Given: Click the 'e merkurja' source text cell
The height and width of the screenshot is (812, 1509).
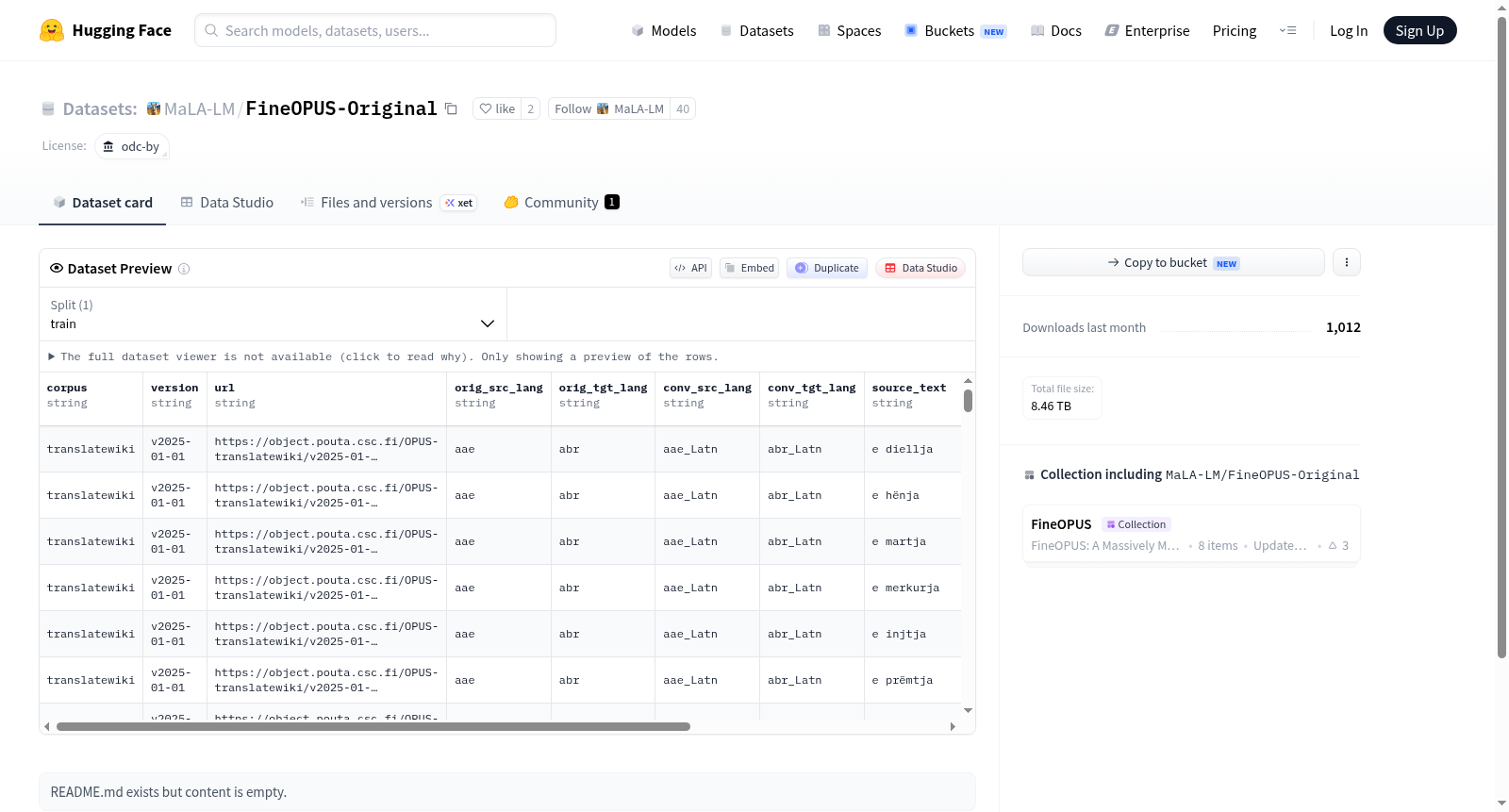Looking at the screenshot, I should coord(913,588).
